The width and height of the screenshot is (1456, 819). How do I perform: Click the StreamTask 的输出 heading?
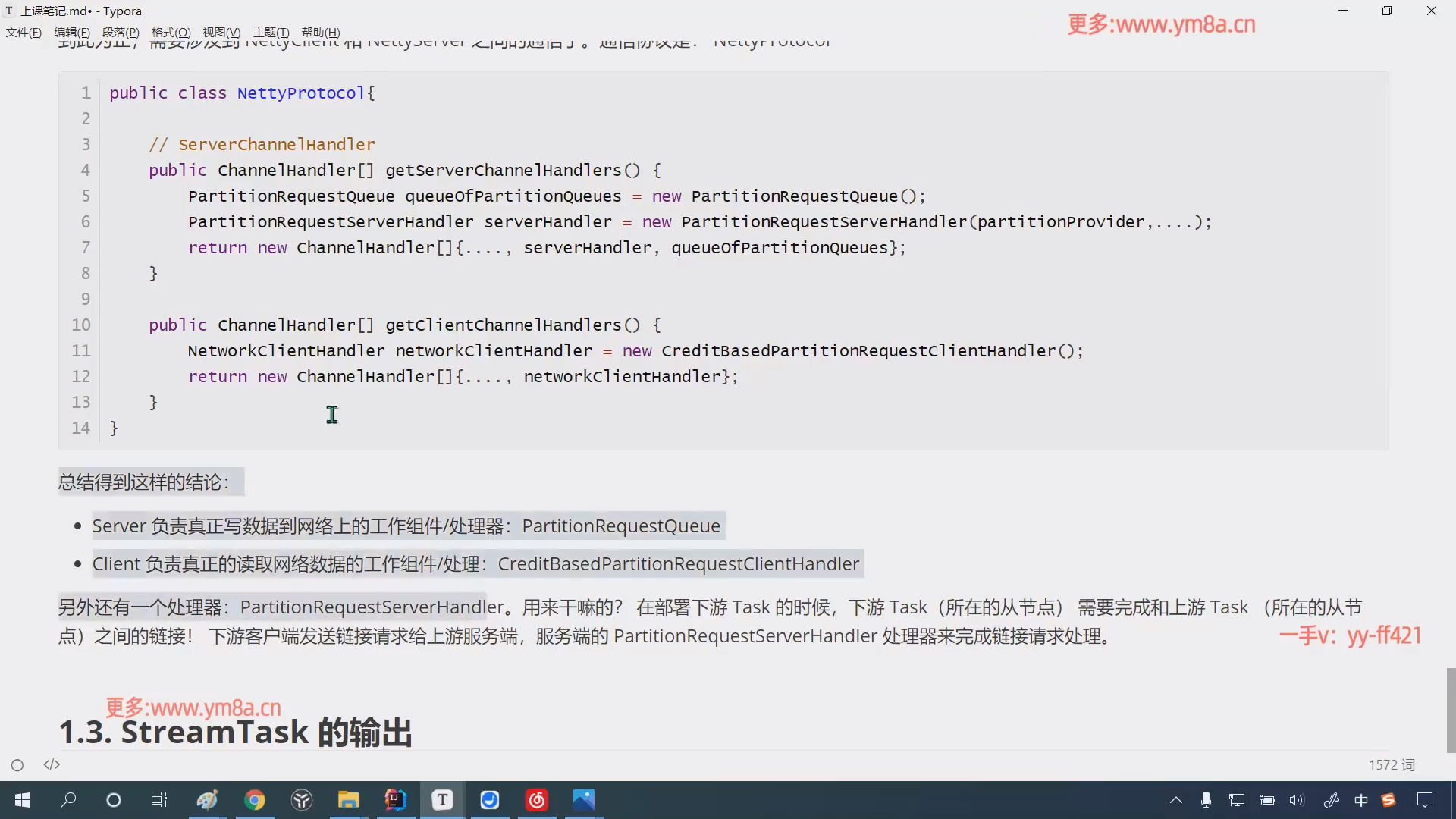pos(236,733)
